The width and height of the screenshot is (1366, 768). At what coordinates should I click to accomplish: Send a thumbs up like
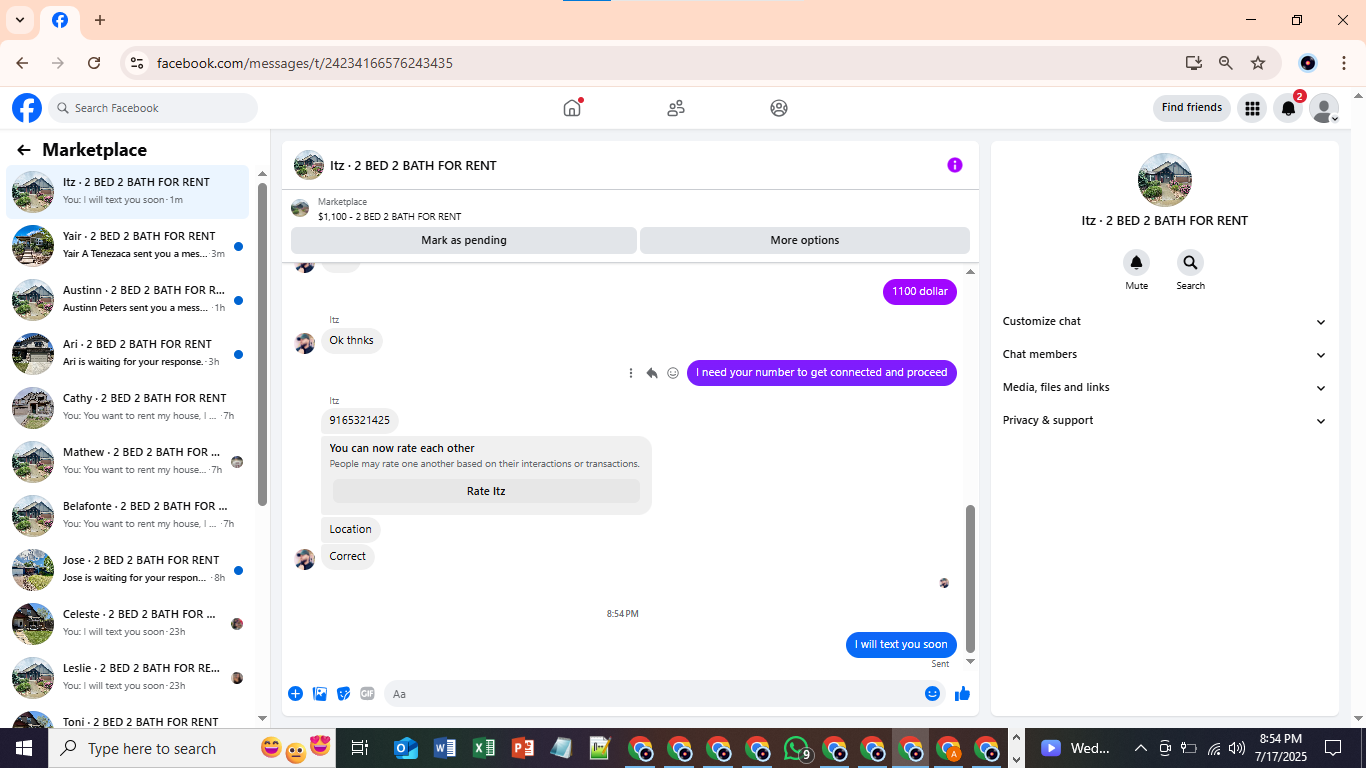point(962,694)
